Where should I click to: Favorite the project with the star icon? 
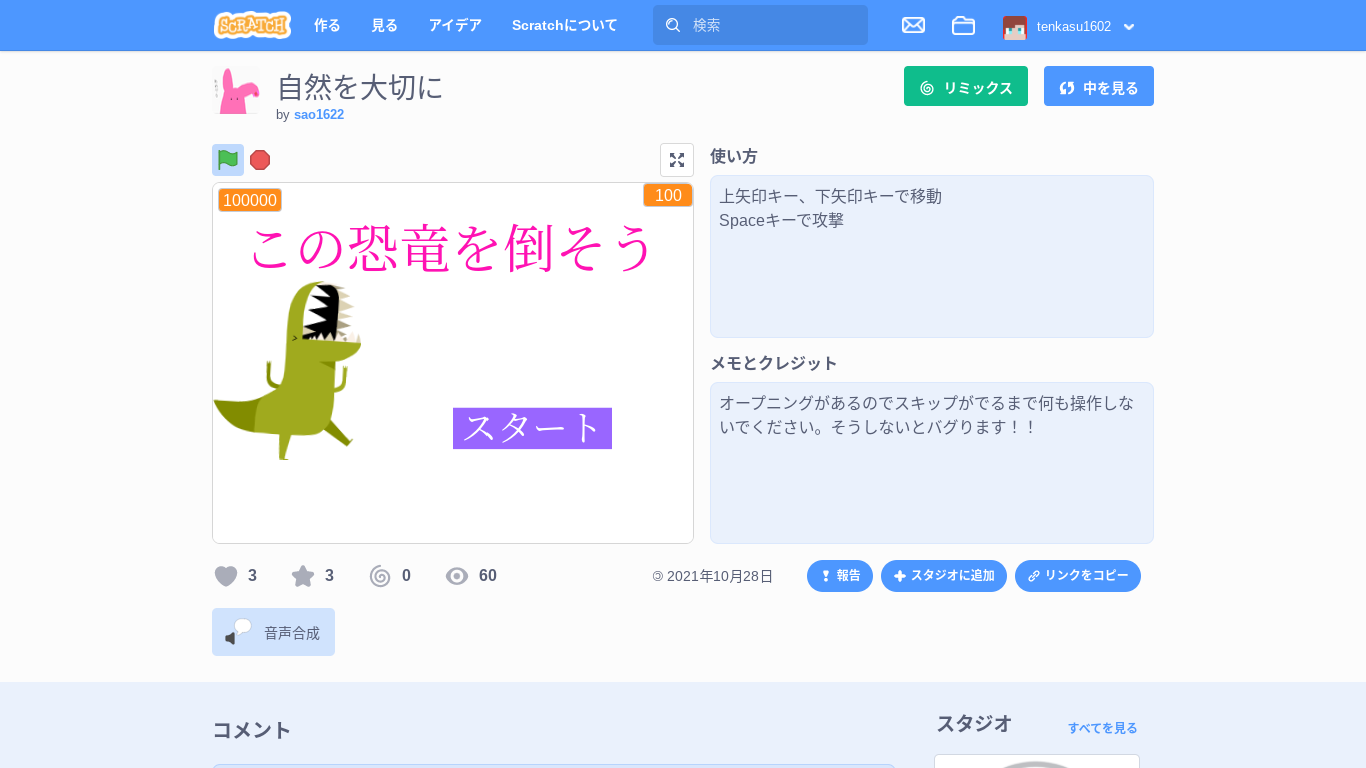(303, 576)
